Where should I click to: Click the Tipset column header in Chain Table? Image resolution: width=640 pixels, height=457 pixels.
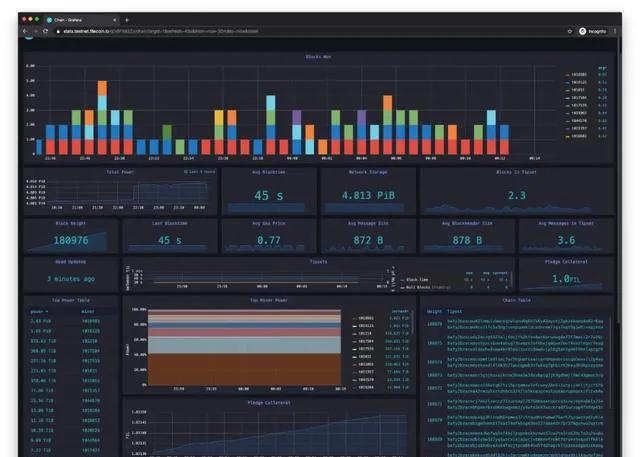click(x=454, y=311)
